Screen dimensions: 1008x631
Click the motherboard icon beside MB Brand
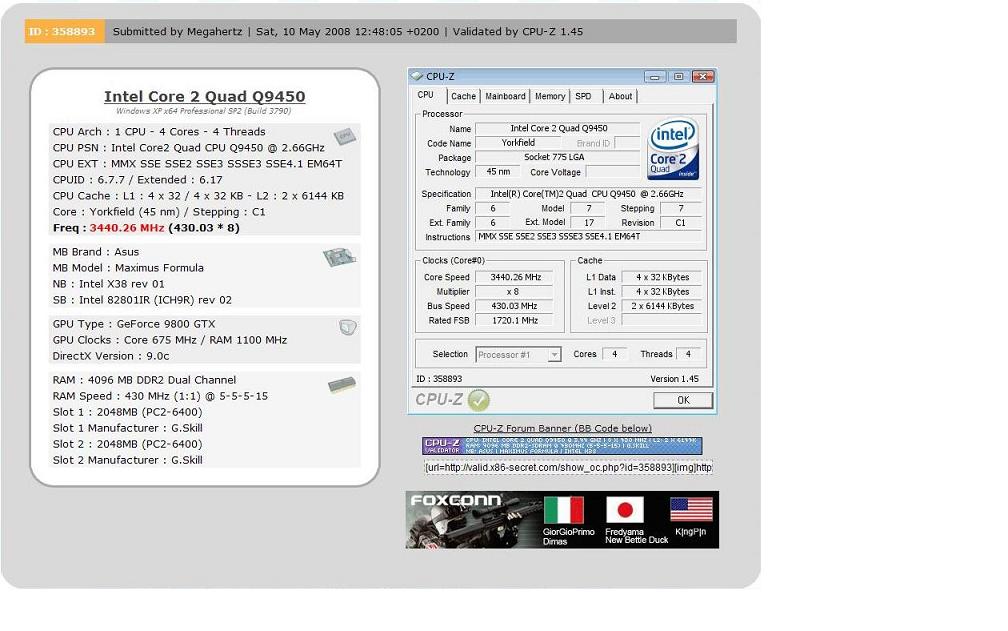click(x=339, y=257)
